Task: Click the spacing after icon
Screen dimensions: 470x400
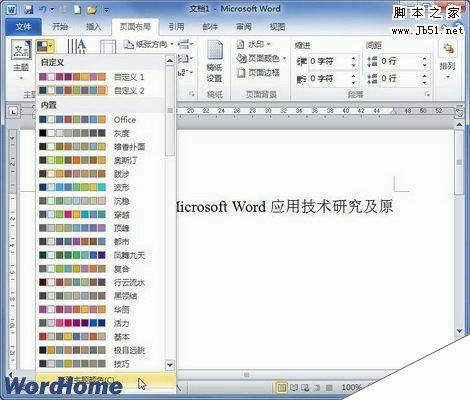Action: pos(372,79)
